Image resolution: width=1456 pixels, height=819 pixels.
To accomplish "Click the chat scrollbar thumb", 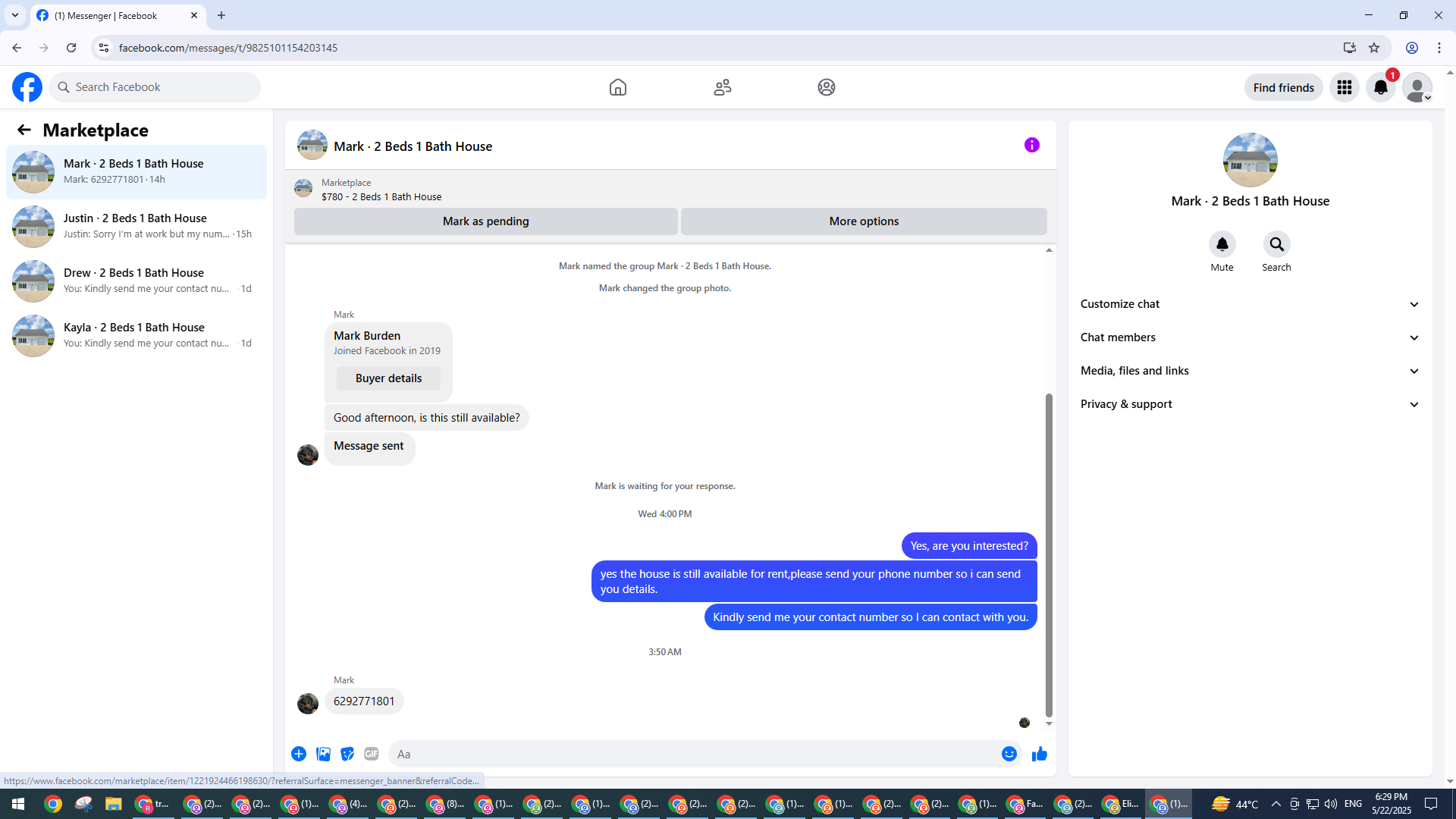I will (x=1049, y=555).
